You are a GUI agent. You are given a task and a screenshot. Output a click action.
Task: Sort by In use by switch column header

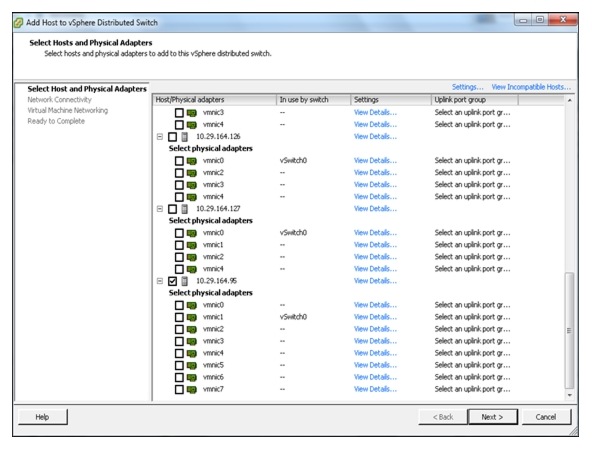click(x=313, y=100)
